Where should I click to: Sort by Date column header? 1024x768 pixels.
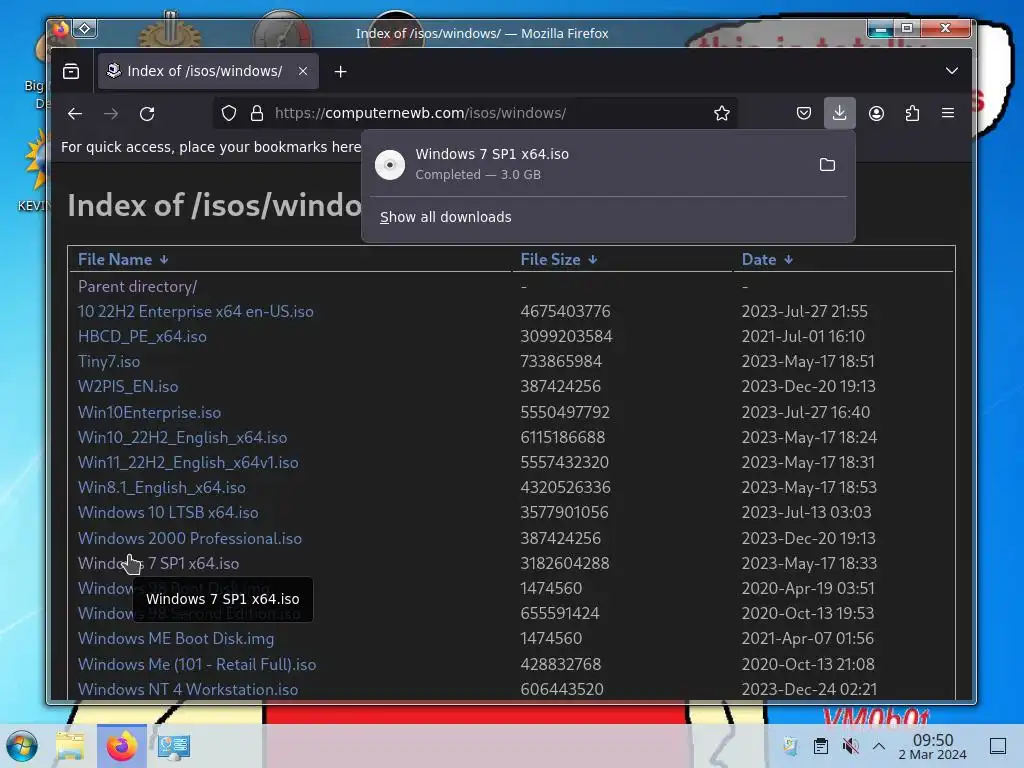tap(759, 259)
